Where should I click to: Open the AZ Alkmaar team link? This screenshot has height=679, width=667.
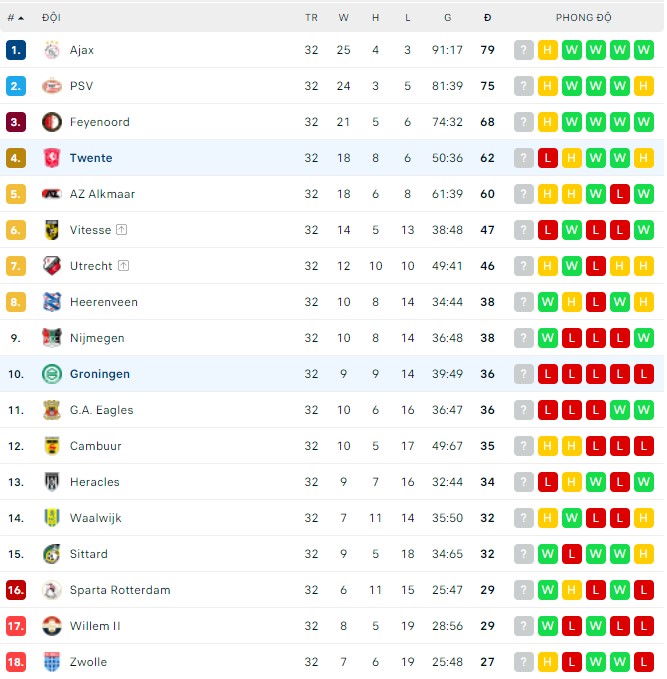point(102,194)
